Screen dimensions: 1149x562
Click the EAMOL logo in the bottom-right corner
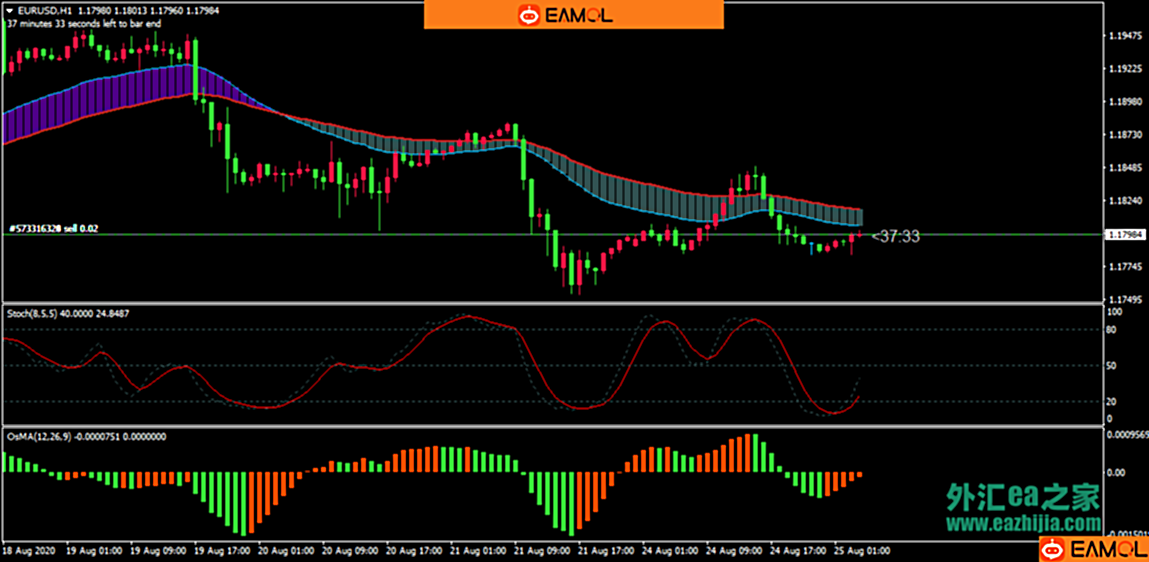click(1092, 548)
